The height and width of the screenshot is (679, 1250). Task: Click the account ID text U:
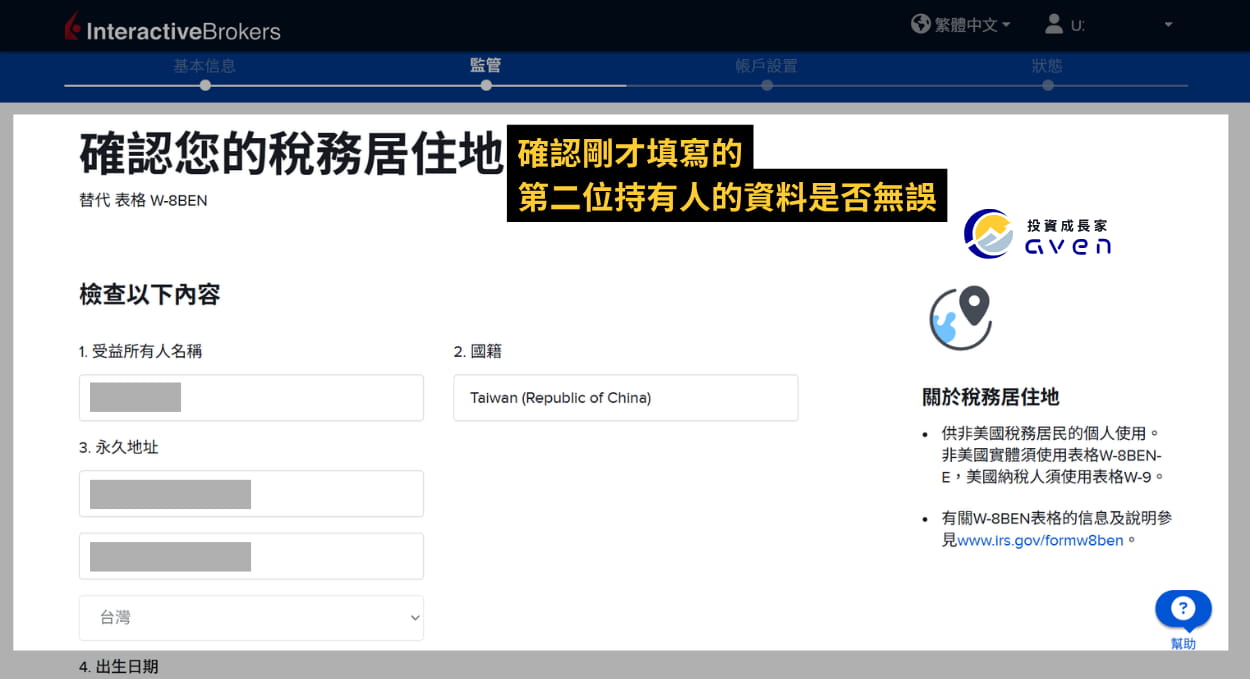(1078, 25)
